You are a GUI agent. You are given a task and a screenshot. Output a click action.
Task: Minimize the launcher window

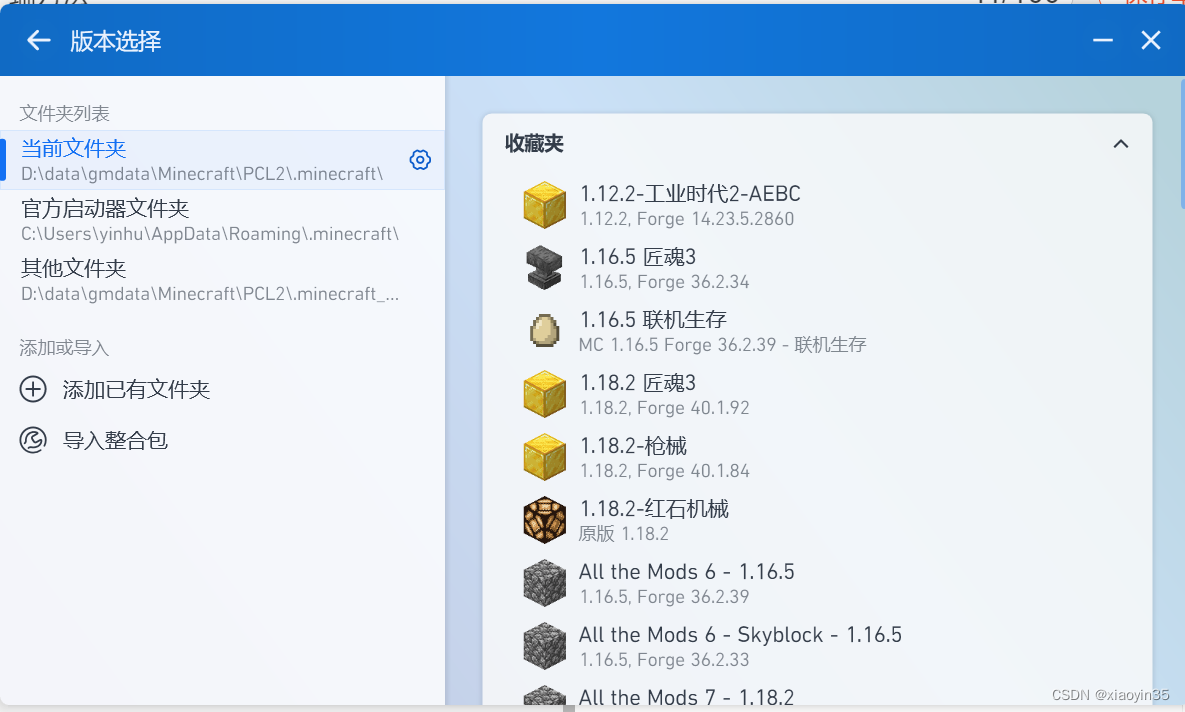pyautogui.click(x=1103, y=40)
